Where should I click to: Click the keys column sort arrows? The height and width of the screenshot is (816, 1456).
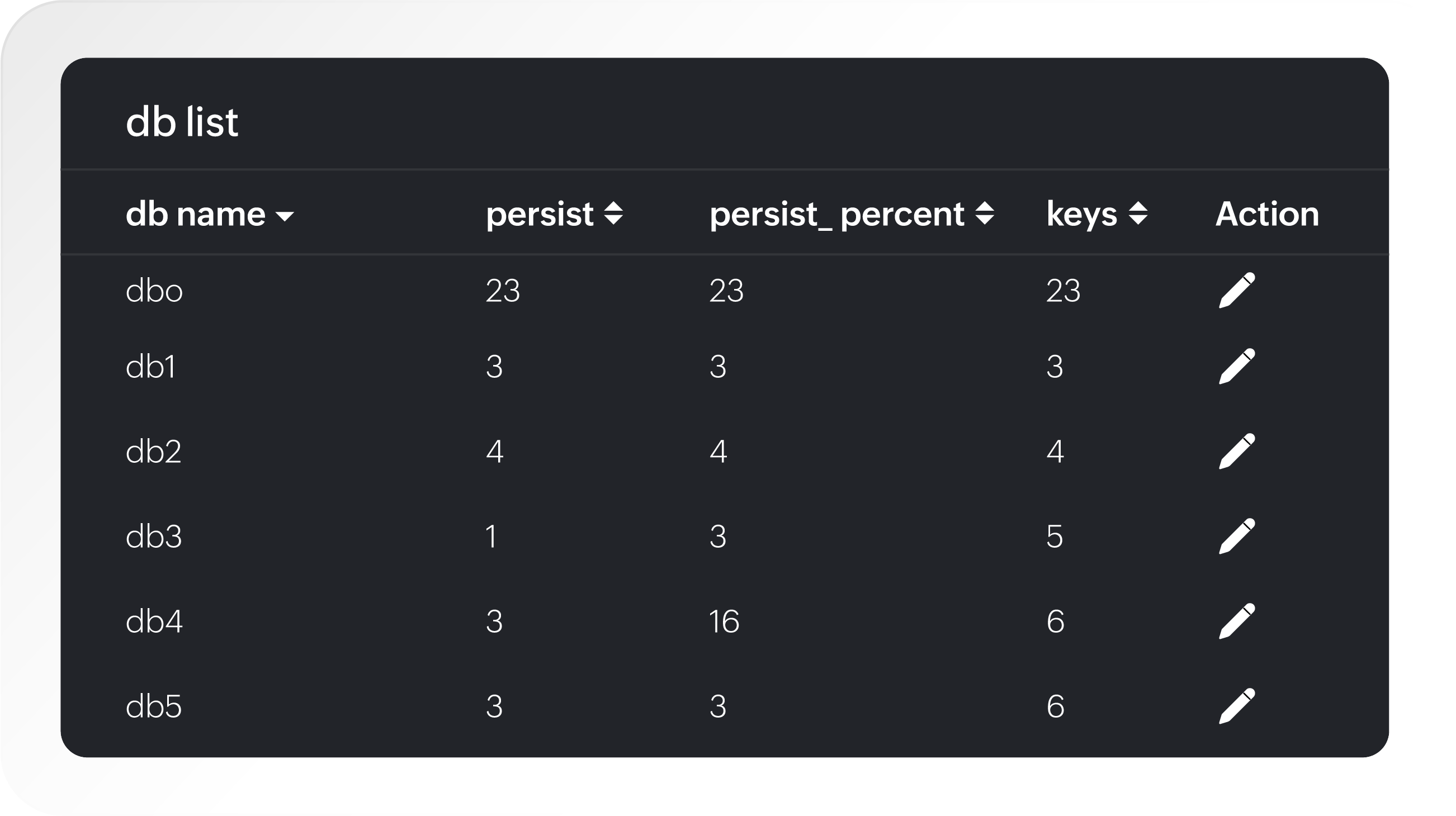1138,214
